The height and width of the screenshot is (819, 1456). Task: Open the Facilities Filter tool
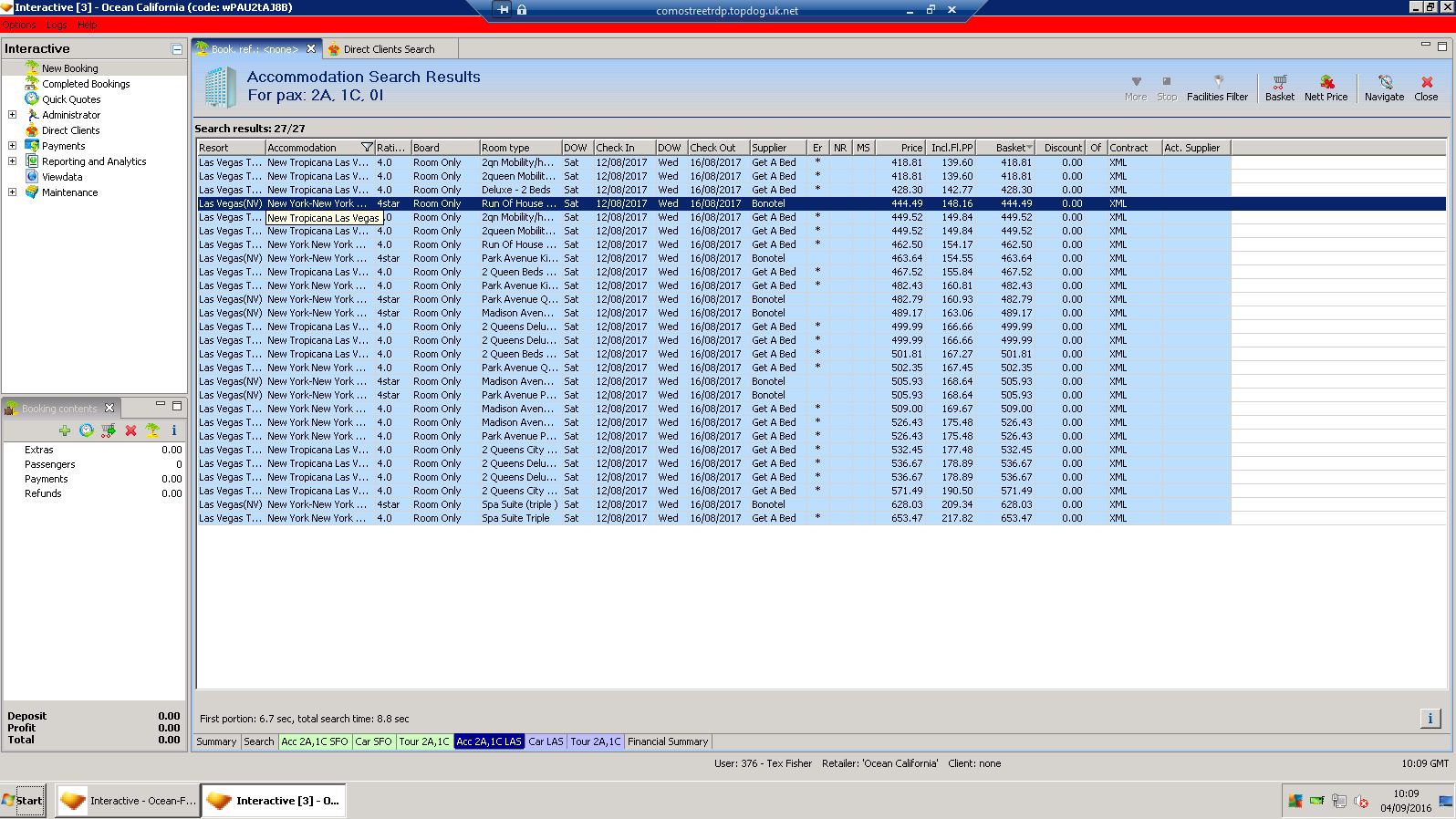pos(1216,88)
